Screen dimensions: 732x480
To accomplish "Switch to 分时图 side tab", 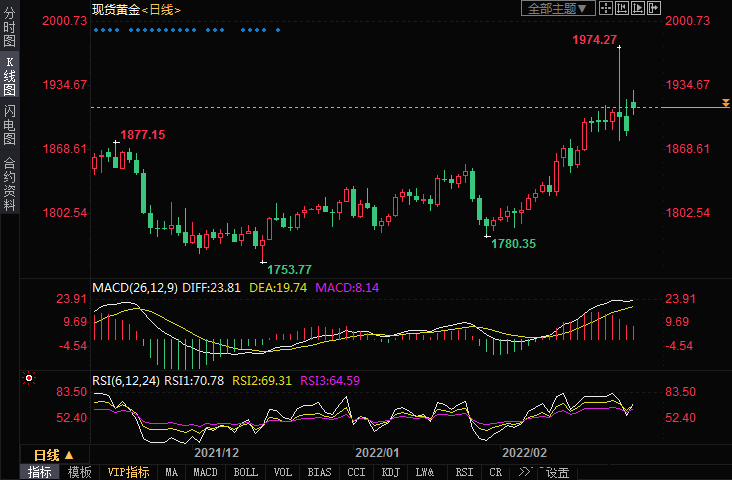I will click(9, 29).
